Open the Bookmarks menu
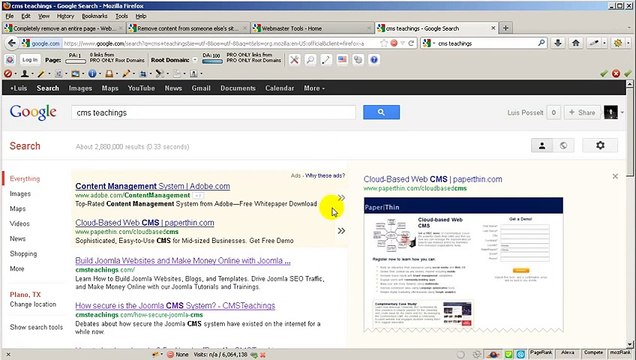Viewport: 636px width, 360px height. tap(95, 16)
